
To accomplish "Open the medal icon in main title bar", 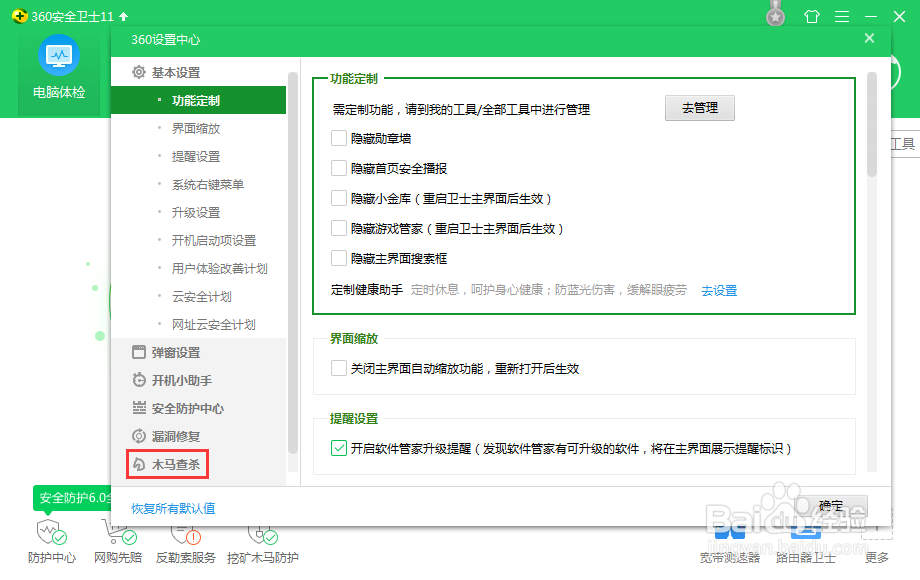I will tap(776, 15).
